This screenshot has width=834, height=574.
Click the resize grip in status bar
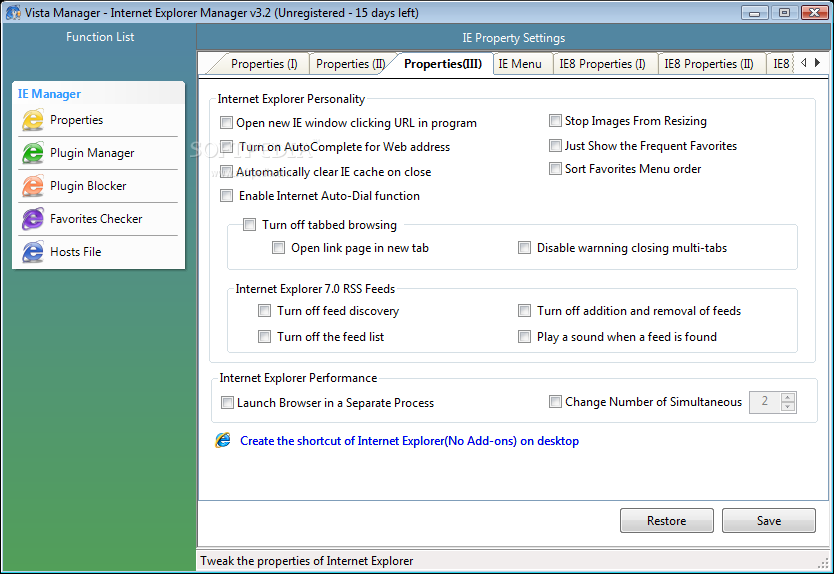[824, 563]
